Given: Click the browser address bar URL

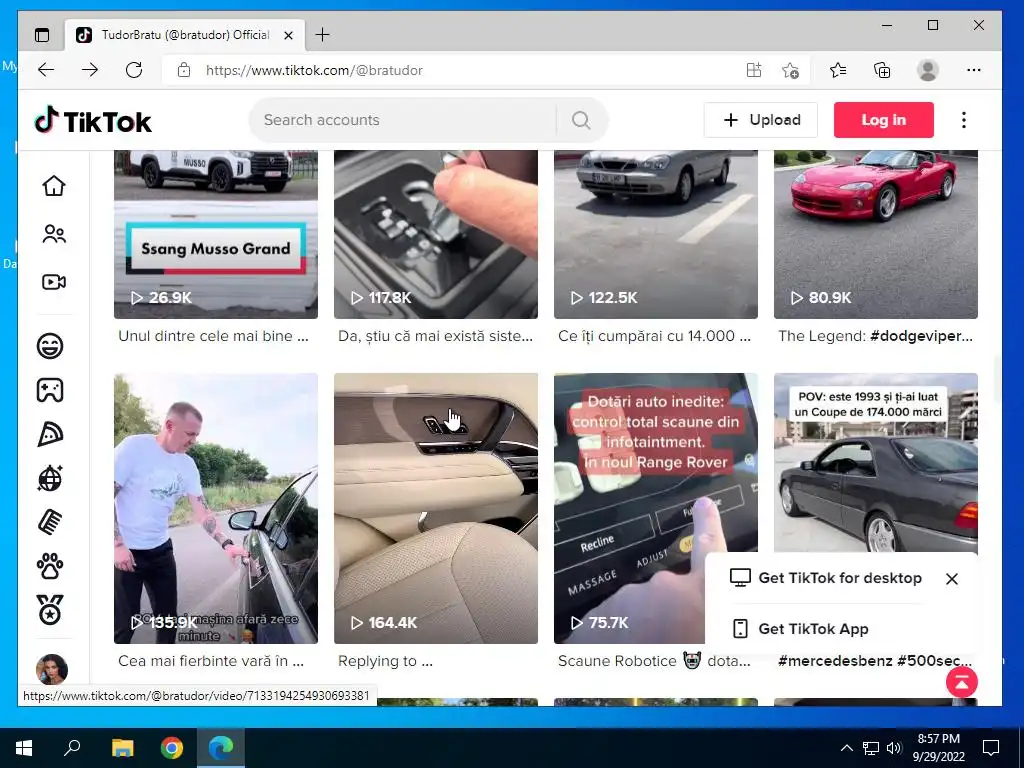Looking at the screenshot, I should (x=314, y=71).
